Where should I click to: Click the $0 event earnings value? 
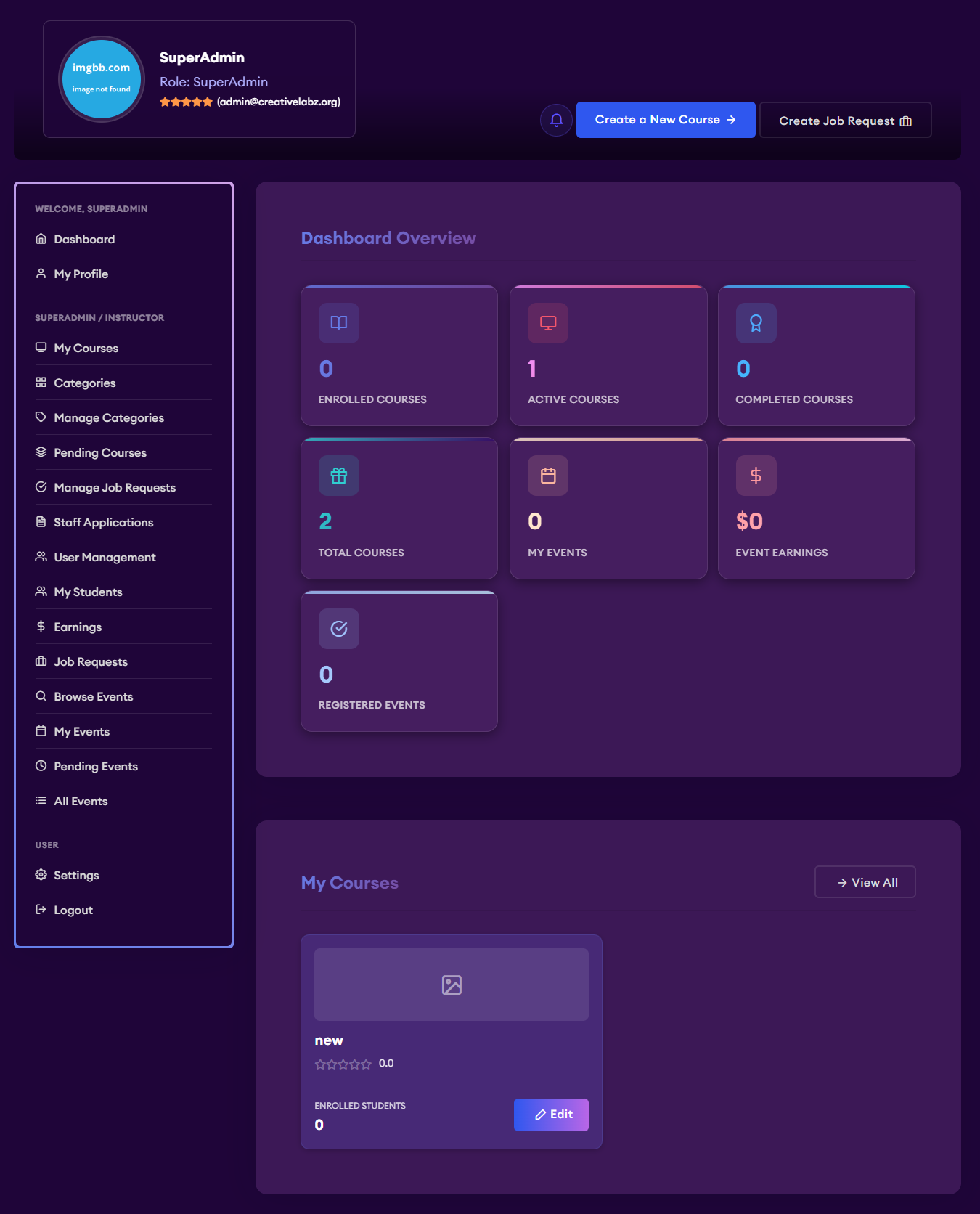coord(749,521)
